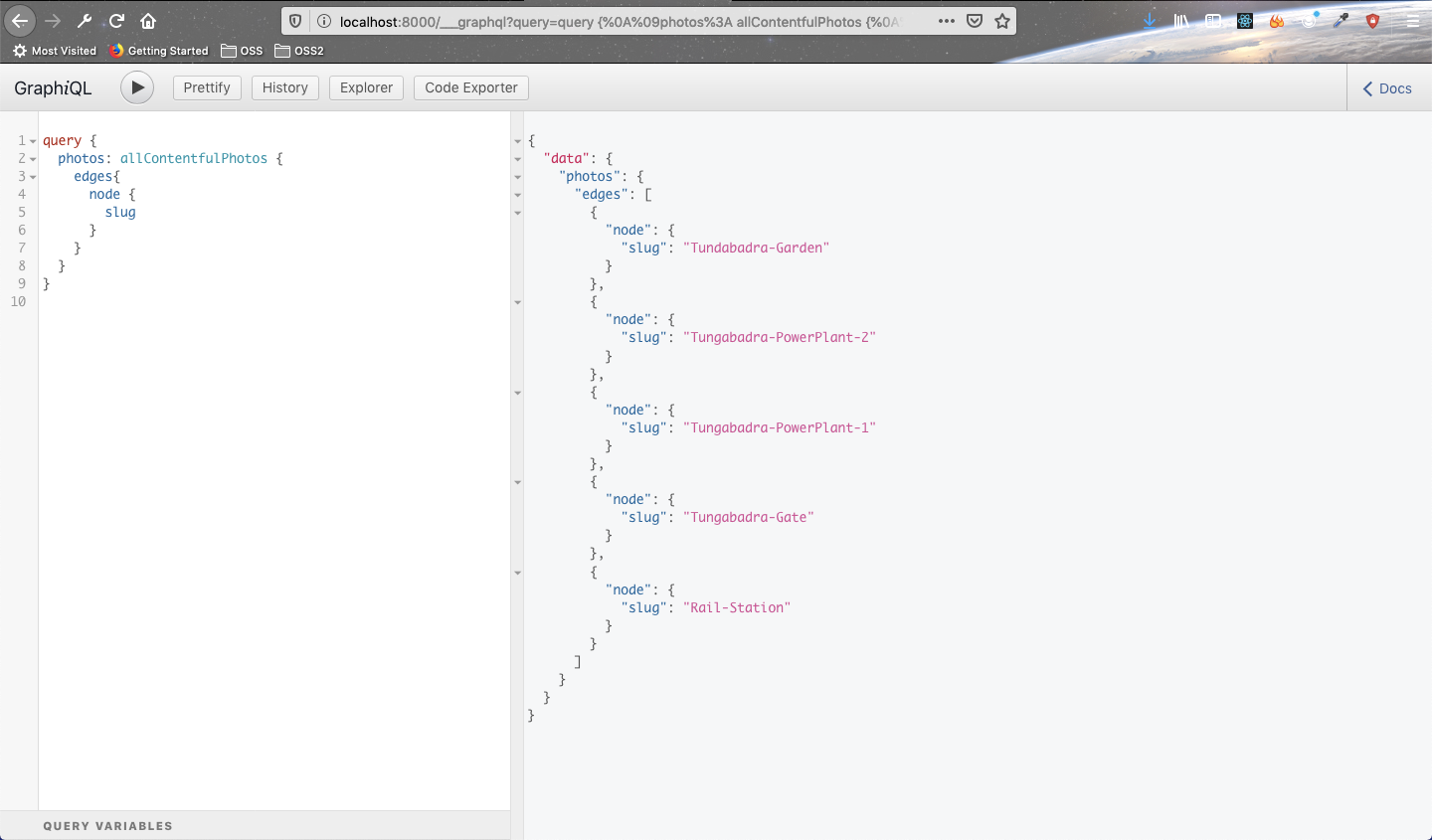Click the color picker eyedropper extension
Viewport: 1432px width, 840px height.
[1342, 21]
